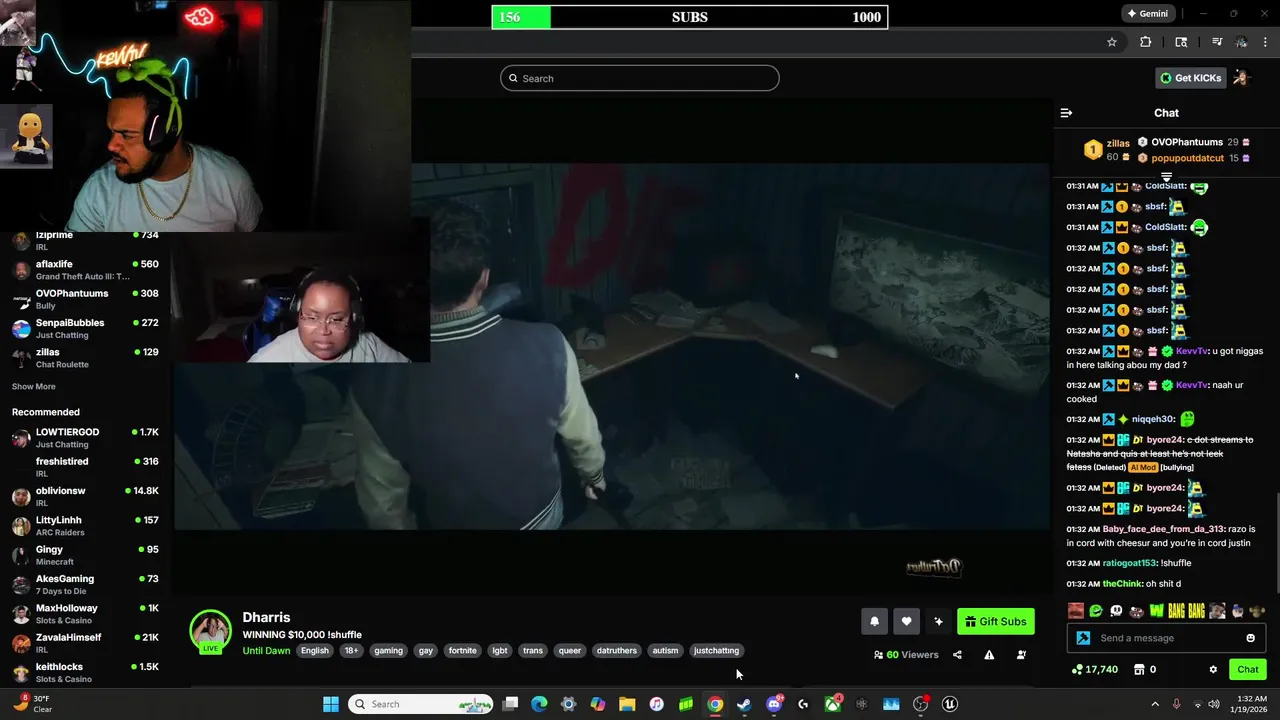1280x720 pixels.
Task: Open the Chrome extensions puzzle icon
Action: click(x=1146, y=42)
